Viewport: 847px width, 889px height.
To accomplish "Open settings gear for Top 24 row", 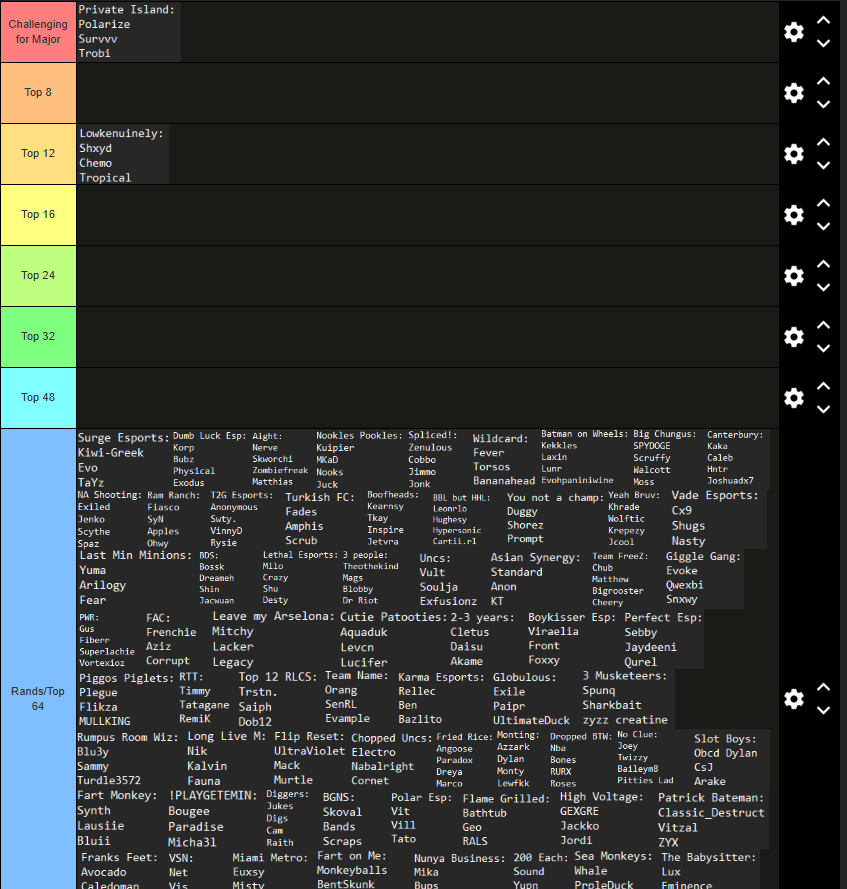I will 794,276.
